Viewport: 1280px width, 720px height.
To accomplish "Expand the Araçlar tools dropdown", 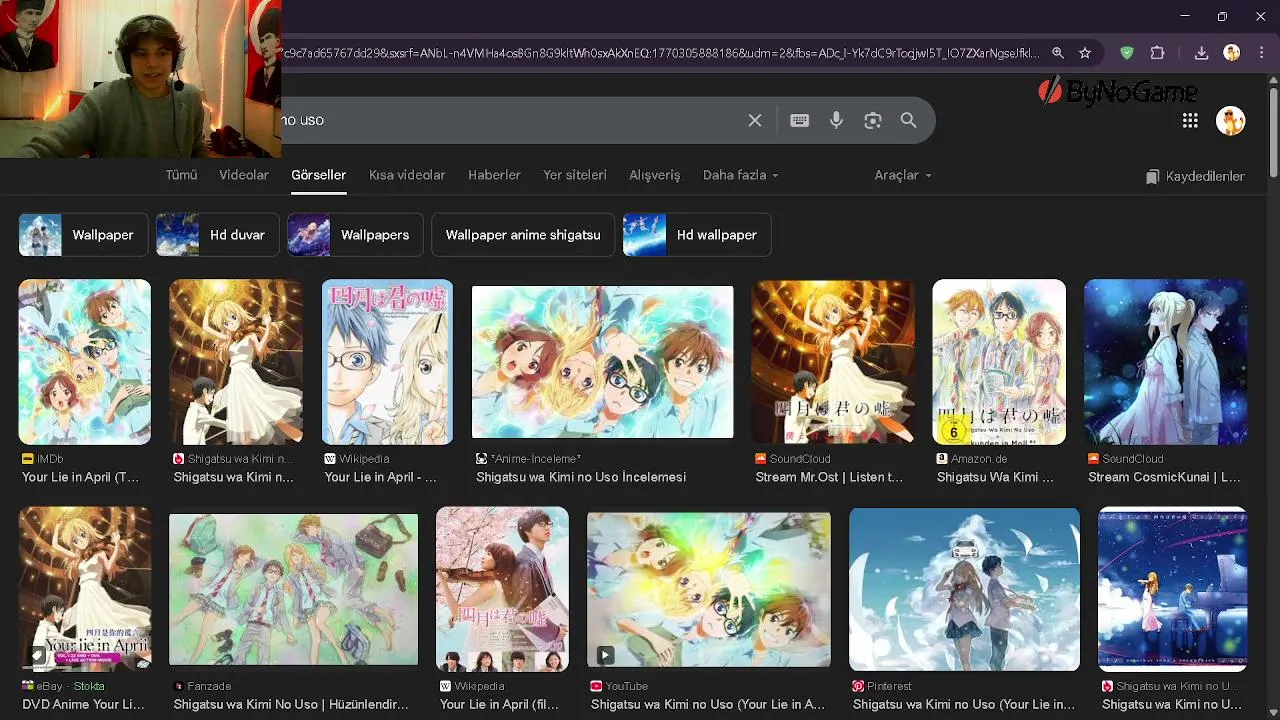I will click(903, 175).
